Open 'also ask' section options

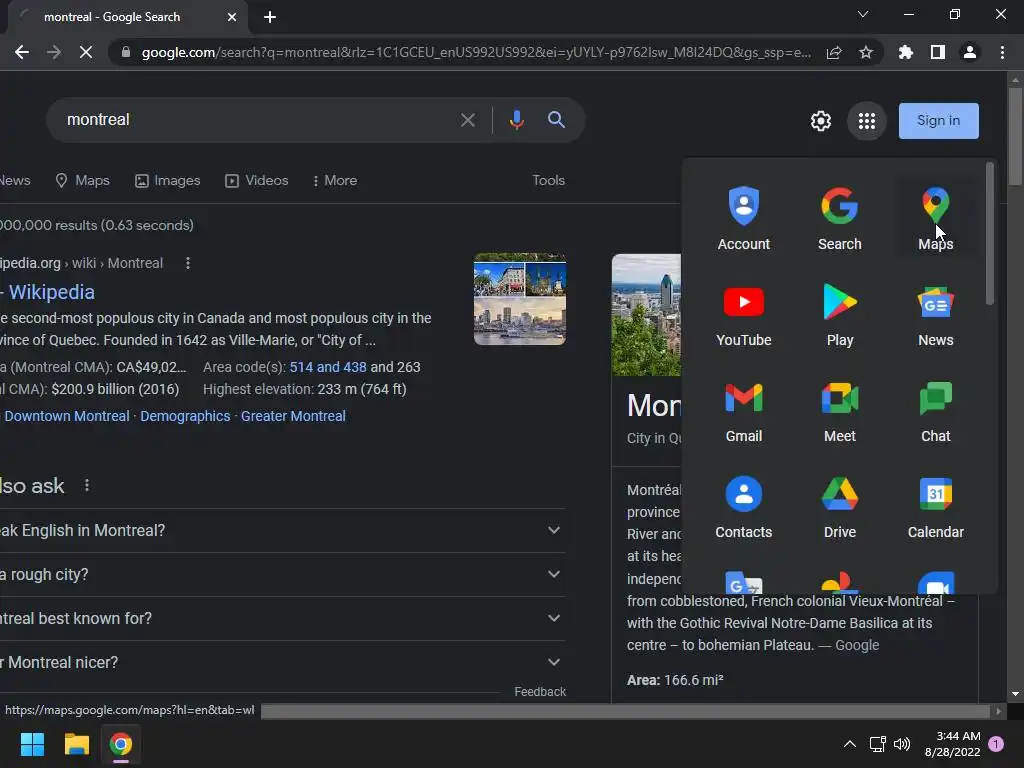(x=87, y=485)
